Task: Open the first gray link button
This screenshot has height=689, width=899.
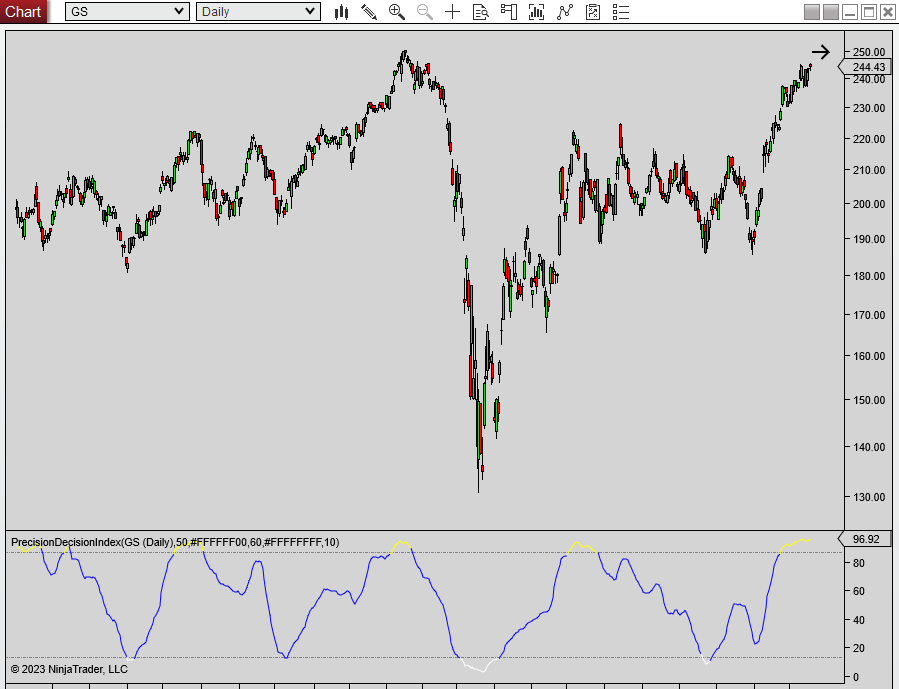Action: click(811, 12)
